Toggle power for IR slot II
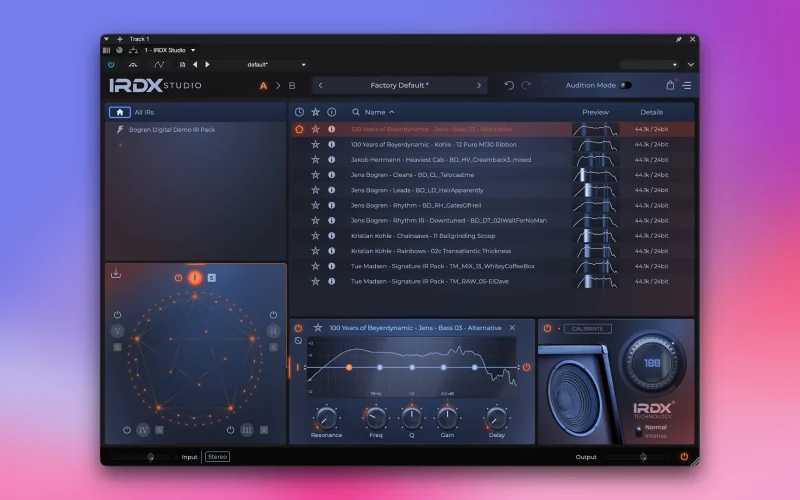 [x=273, y=315]
